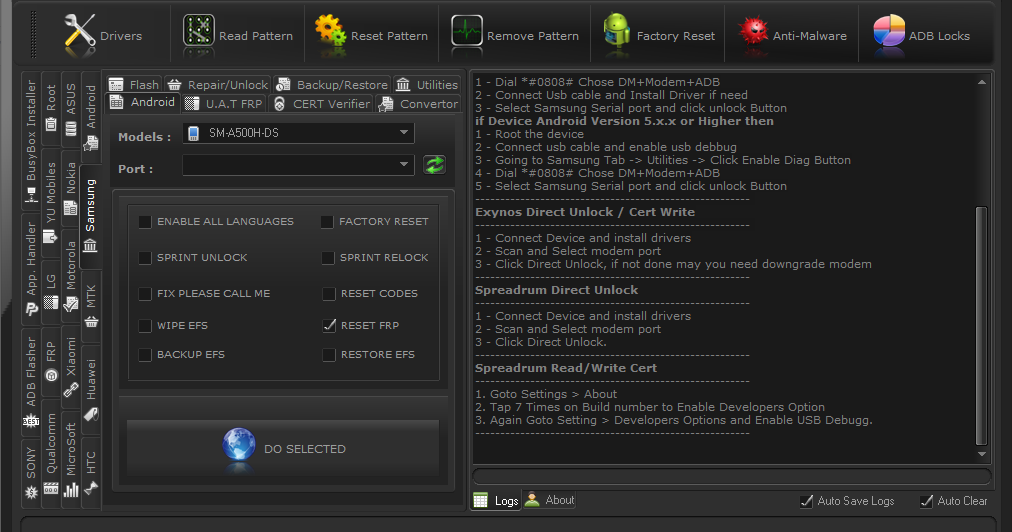The width and height of the screenshot is (1012, 532).
Task: Open the Nokia side tab
Action: pyautogui.click(x=71, y=188)
